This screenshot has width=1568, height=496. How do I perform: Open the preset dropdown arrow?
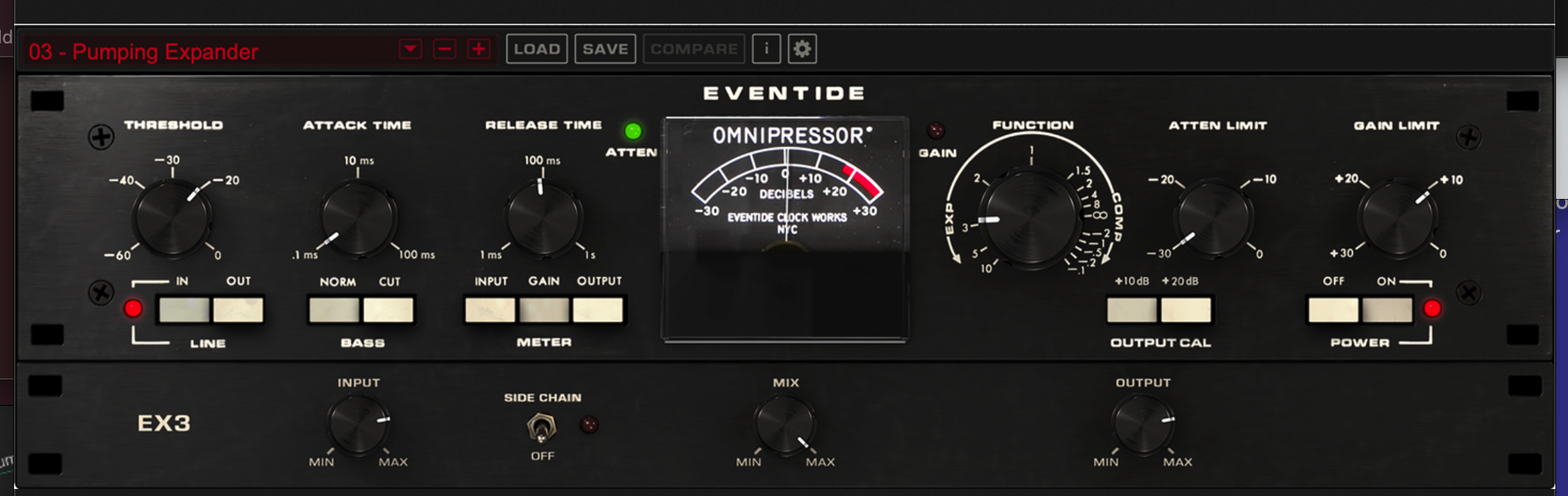411,49
